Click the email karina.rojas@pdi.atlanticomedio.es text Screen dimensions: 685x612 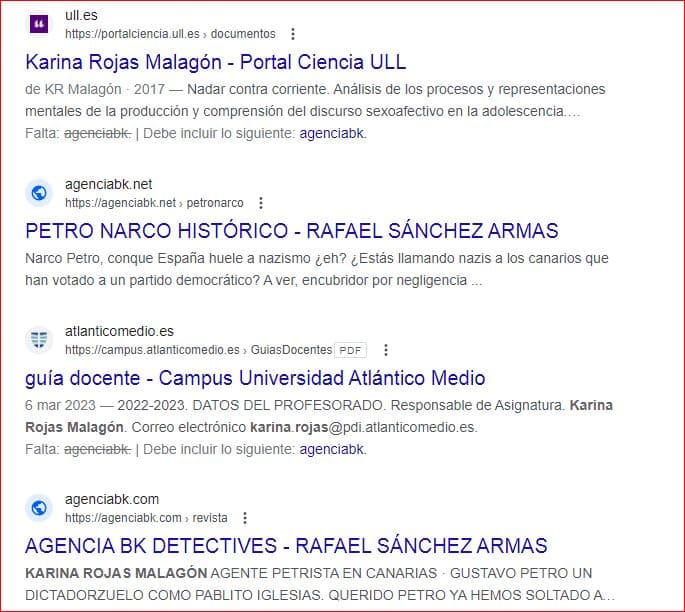(363, 427)
